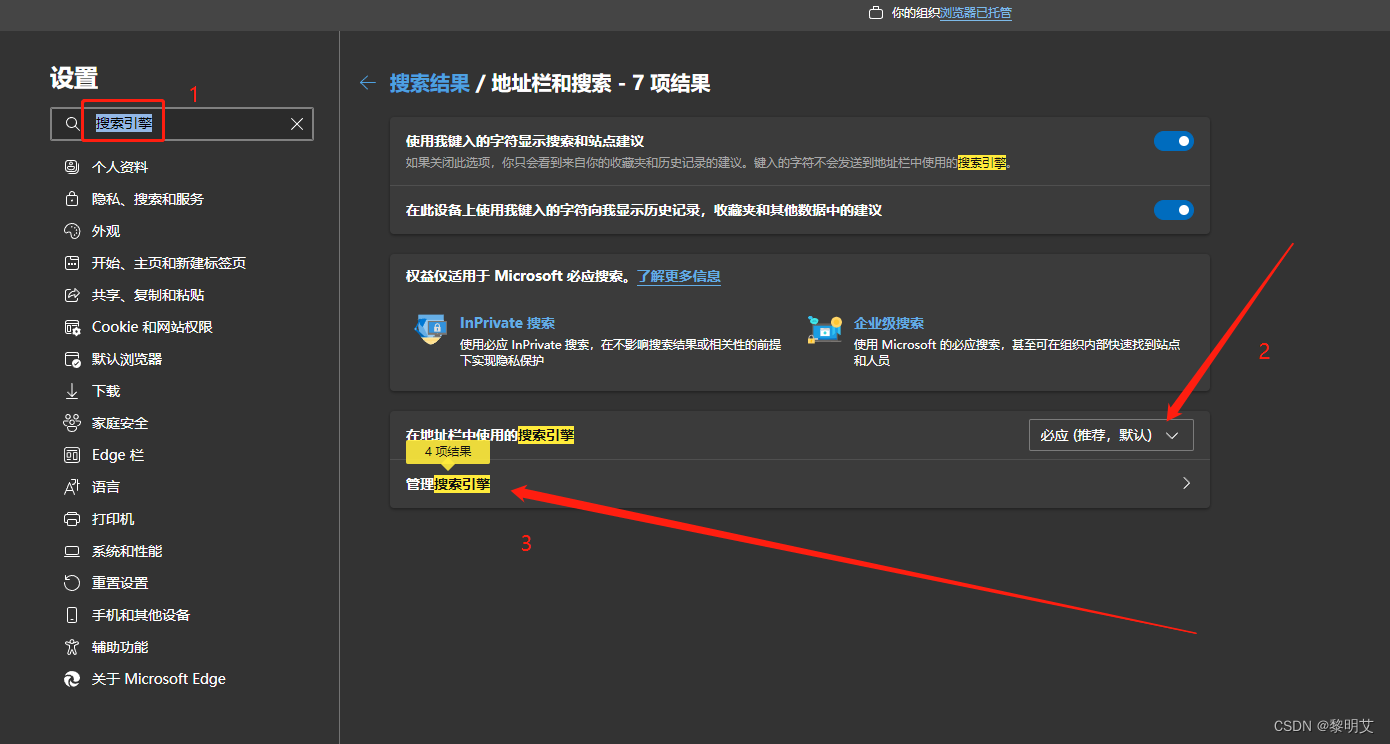The width and height of the screenshot is (1390, 744).
Task: Click the 打印机 printer icon
Action: 72,519
